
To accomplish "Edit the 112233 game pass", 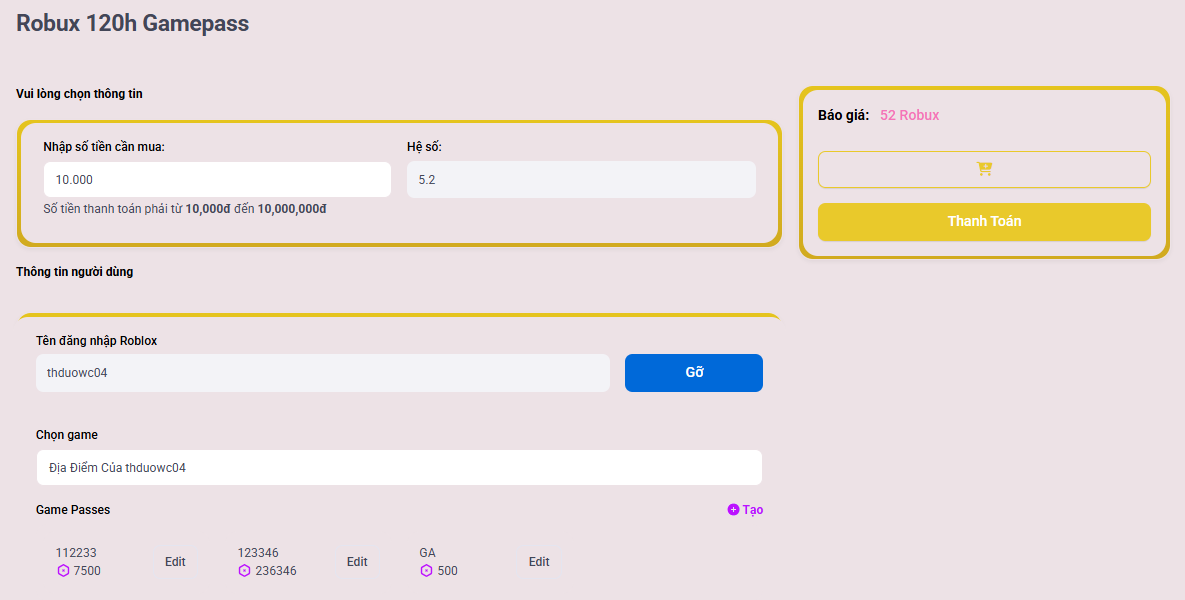I will tap(175, 561).
